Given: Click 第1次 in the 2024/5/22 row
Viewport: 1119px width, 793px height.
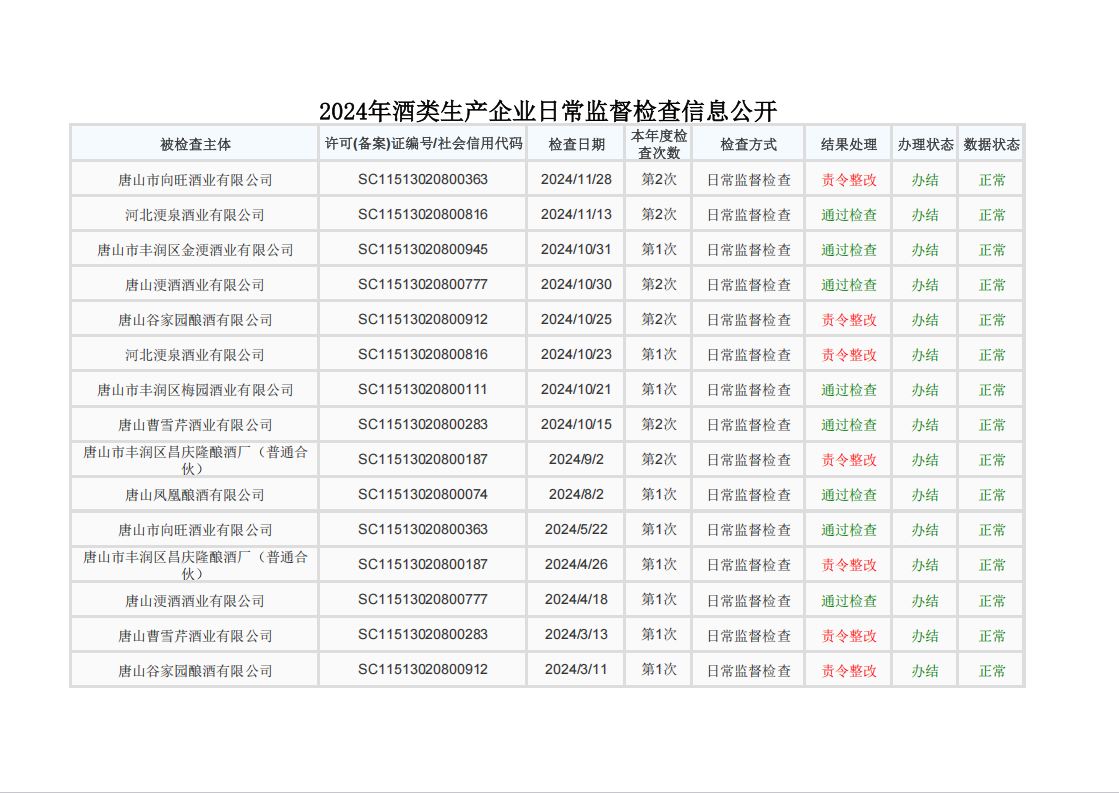Looking at the screenshot, I should (x=659, y=529).
